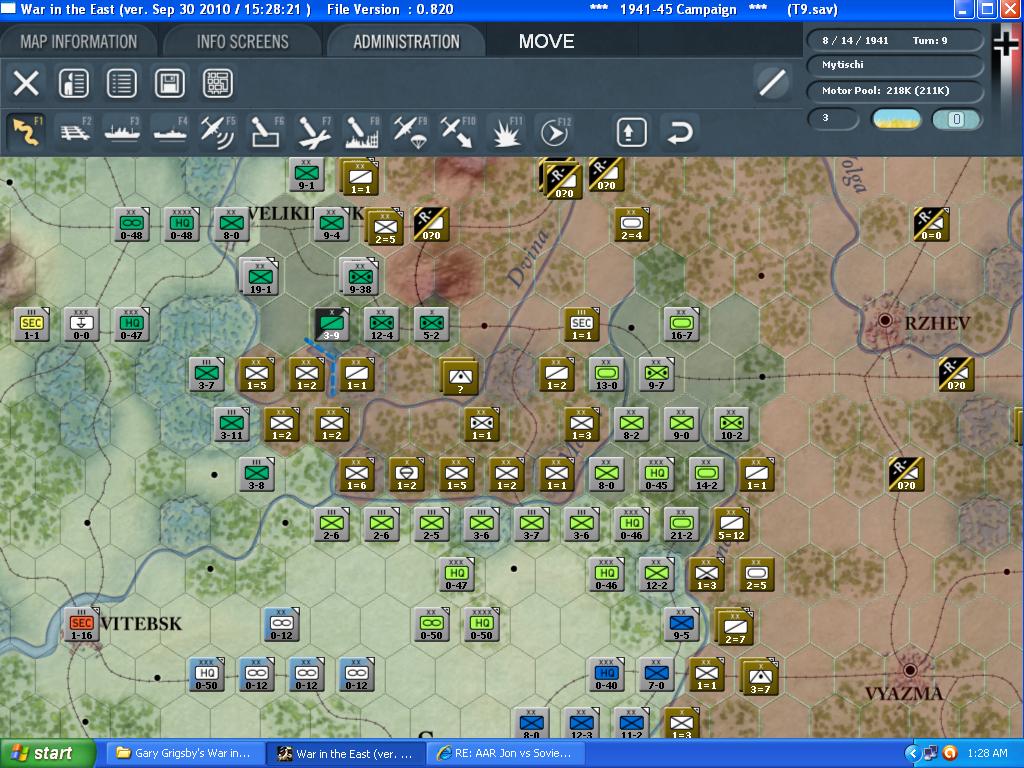
Task: Open the player profile list icon
Action: pyautogui.click(x=74, y=84)
